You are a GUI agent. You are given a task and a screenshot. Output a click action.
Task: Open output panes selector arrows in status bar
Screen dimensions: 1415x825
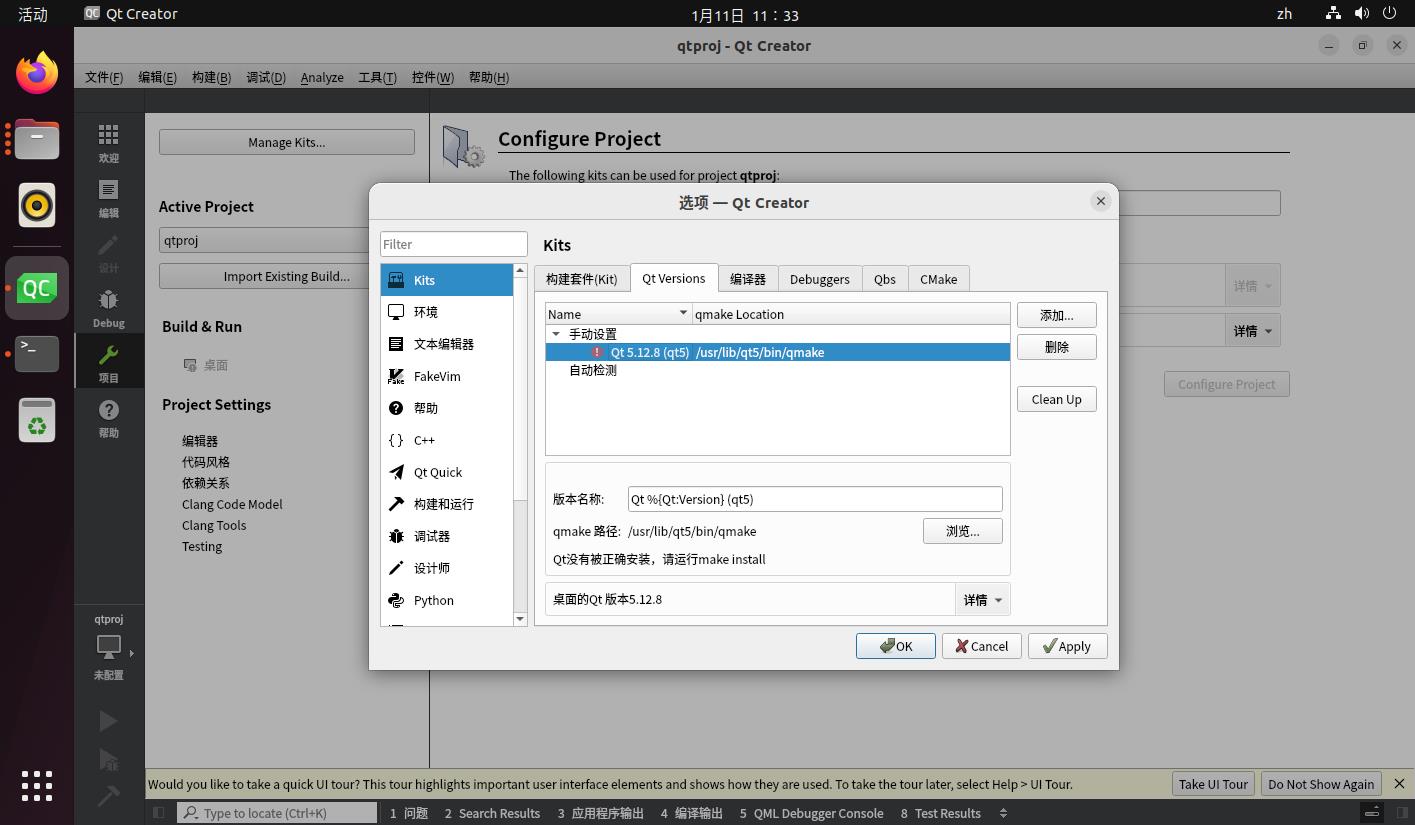pos(1003,813)
